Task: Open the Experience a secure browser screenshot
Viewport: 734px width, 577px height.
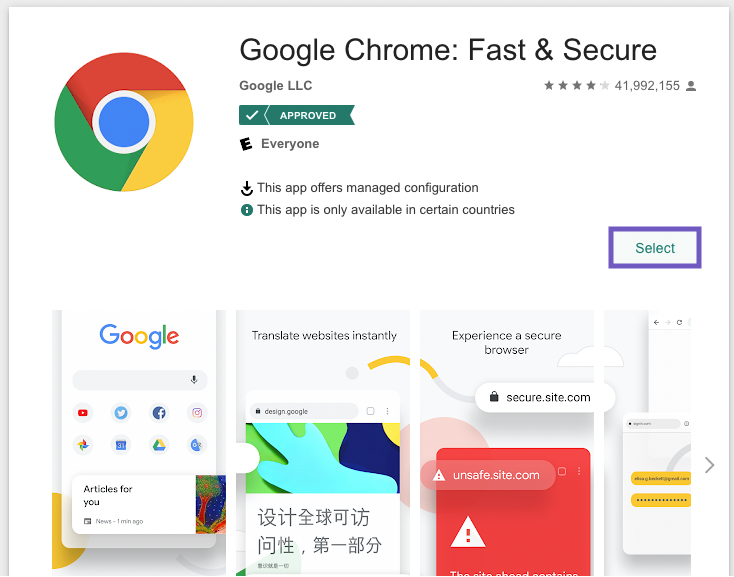Action: tap(507, 443)
